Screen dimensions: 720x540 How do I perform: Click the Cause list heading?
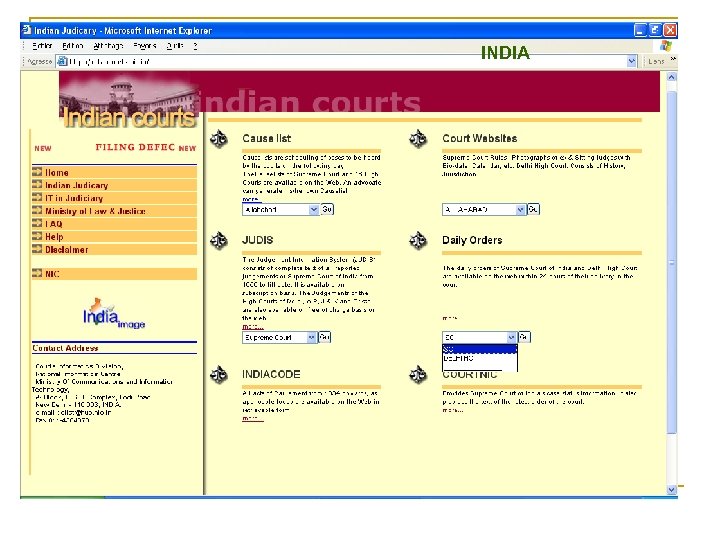click(x=266, y=139)
